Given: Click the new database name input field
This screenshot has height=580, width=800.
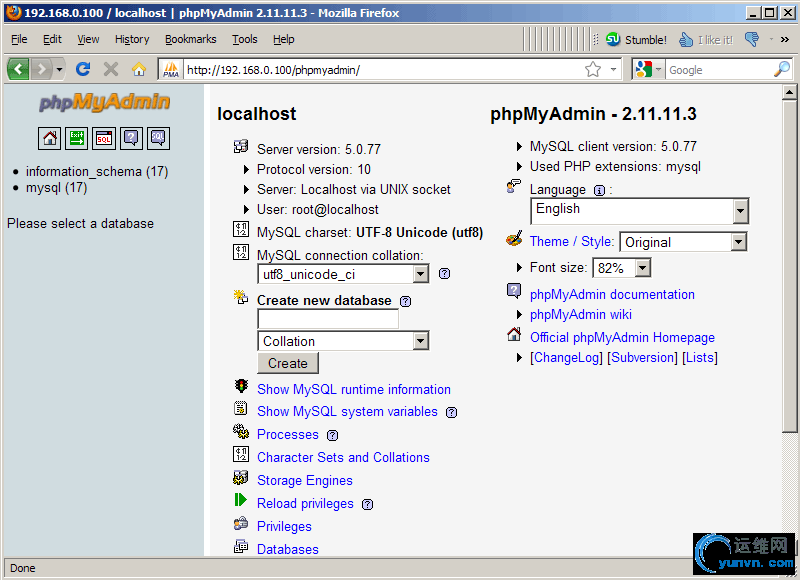Looking at the screenshot, I should [328, 319].
